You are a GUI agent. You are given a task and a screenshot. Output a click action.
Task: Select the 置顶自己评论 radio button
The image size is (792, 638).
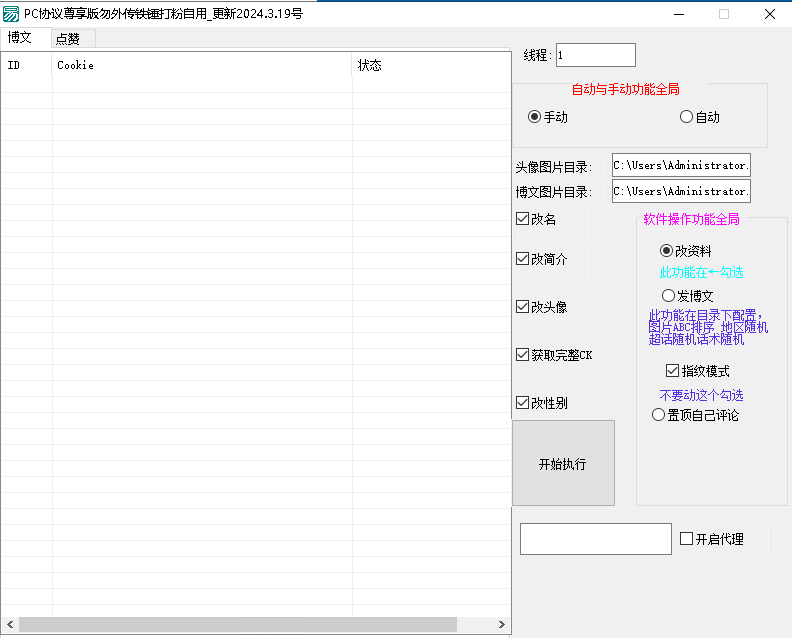(x=658, y=415)
